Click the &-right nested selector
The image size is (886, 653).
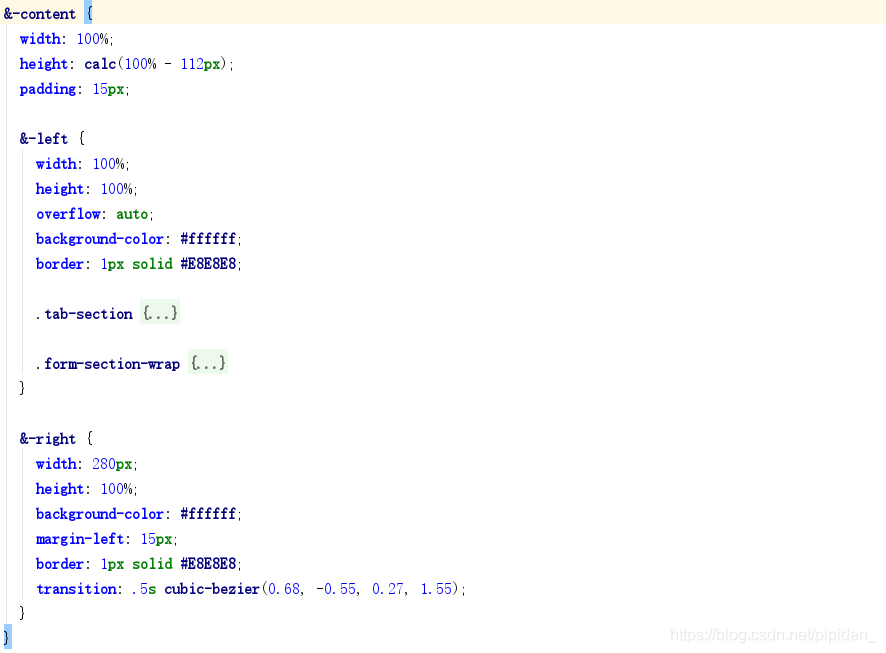(48, 438)
